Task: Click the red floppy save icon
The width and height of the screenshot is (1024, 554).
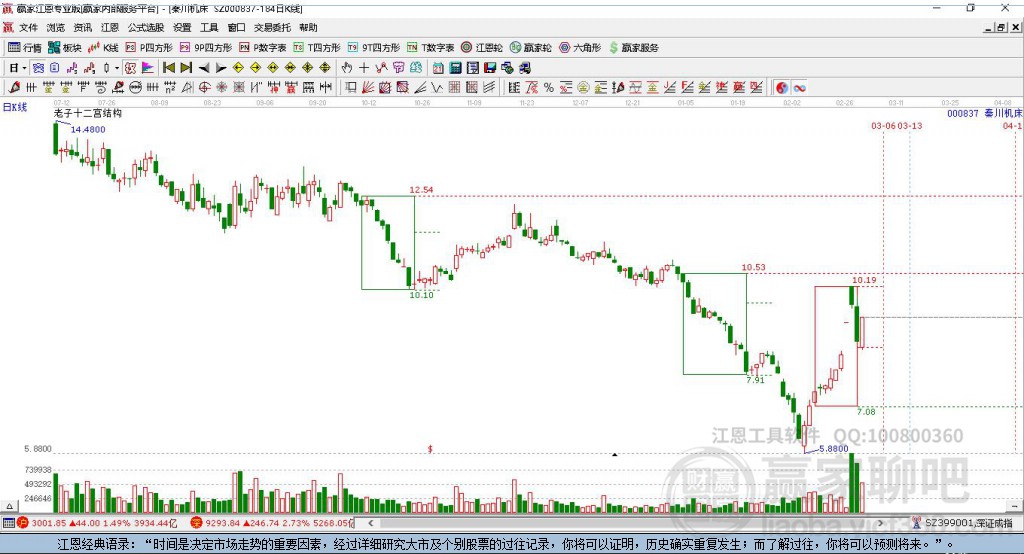Action: click(x=490, y=68)
